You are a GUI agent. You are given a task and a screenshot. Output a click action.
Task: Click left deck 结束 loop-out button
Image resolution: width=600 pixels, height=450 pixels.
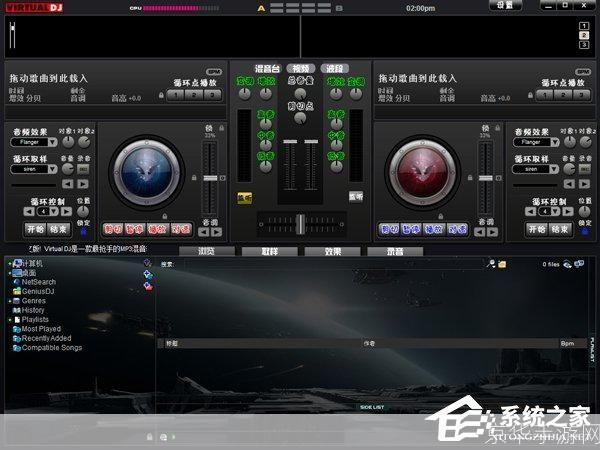[59, 229]
